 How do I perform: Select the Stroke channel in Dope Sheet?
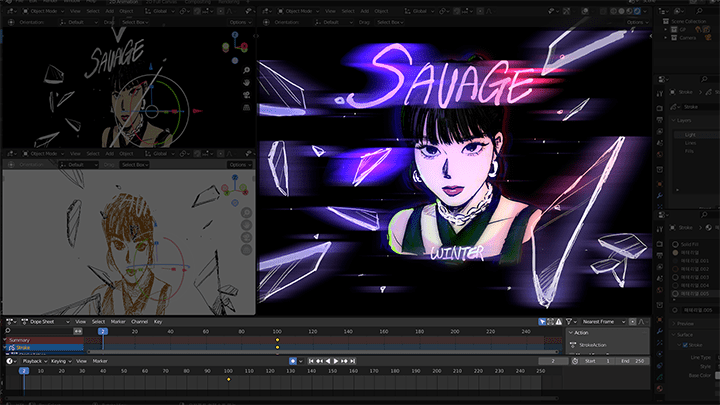(x=44, y=348)
